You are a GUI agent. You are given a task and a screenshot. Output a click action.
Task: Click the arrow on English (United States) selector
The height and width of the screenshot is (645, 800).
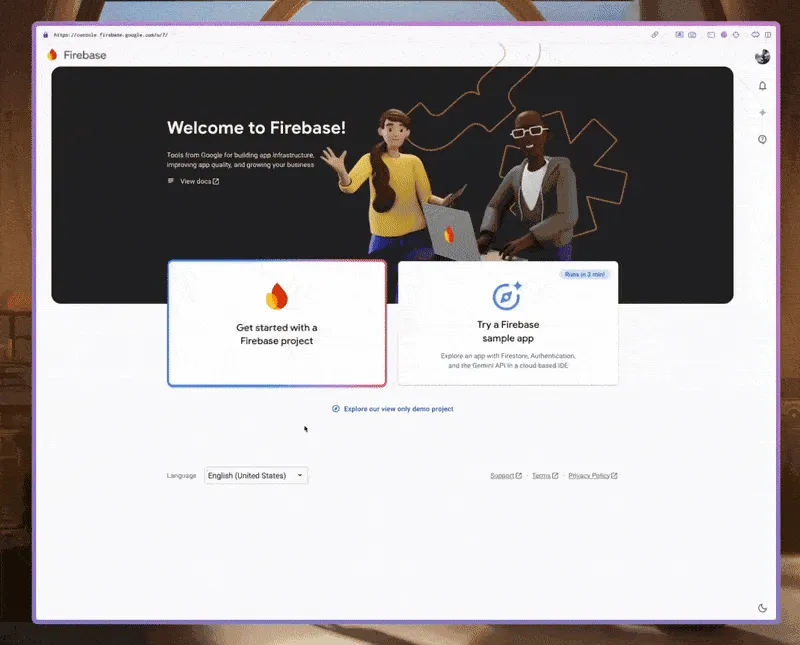(300, 476)
